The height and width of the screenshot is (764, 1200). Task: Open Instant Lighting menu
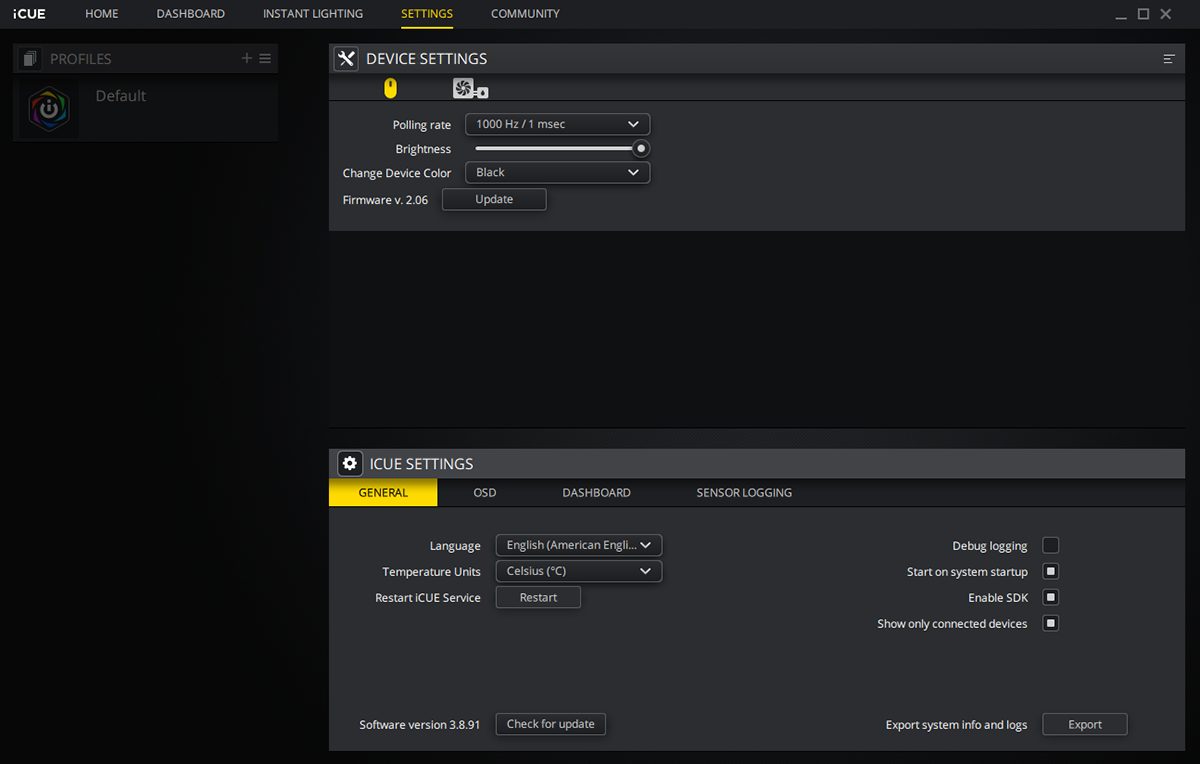(313, 14)
